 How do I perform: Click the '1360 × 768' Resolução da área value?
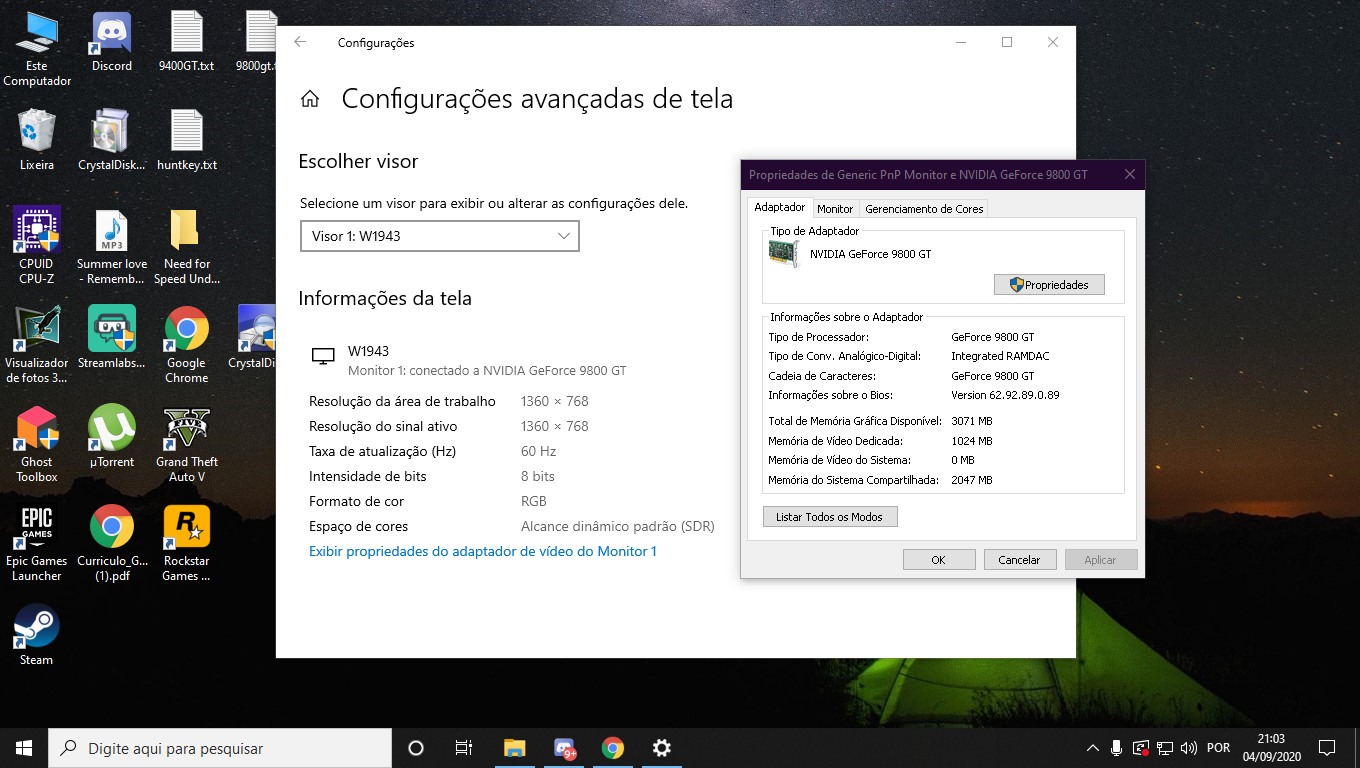(555, 401)
